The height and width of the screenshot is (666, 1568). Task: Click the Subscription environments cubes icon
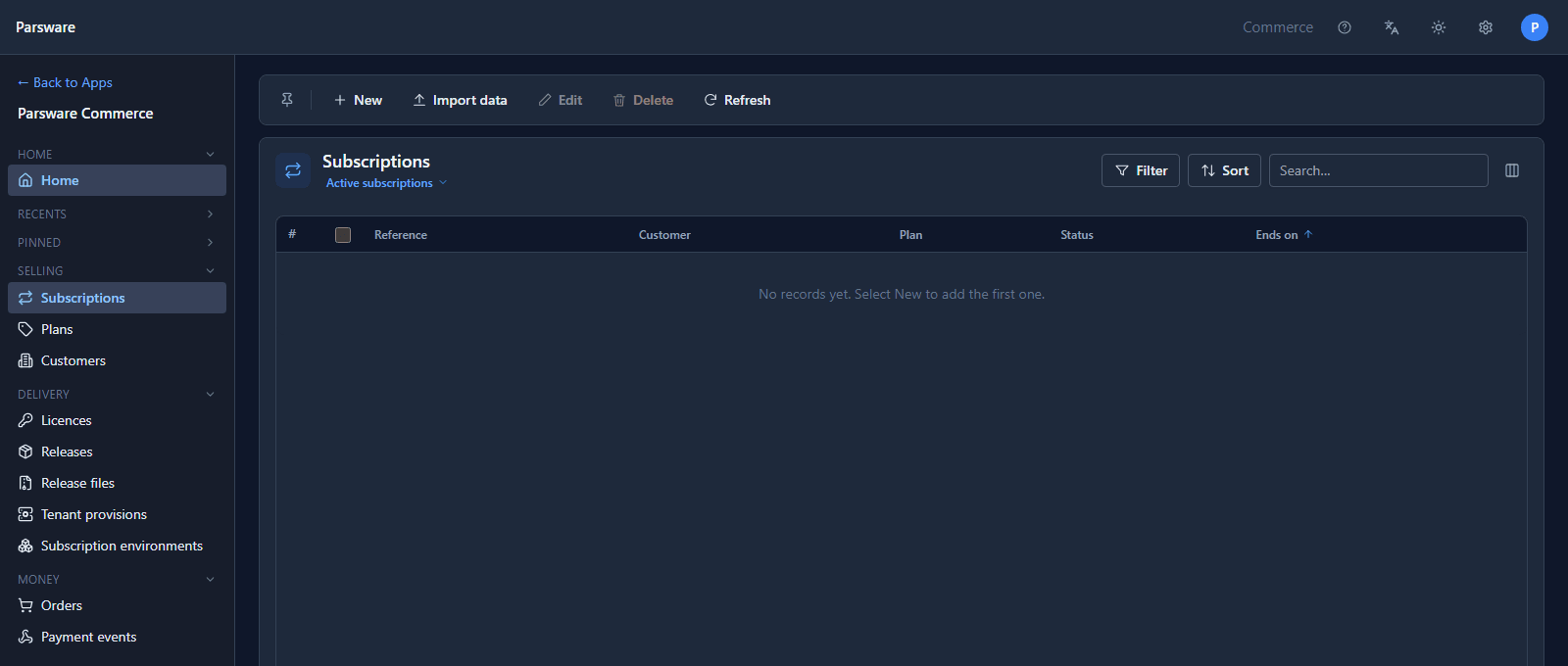[x=25, y=546]
